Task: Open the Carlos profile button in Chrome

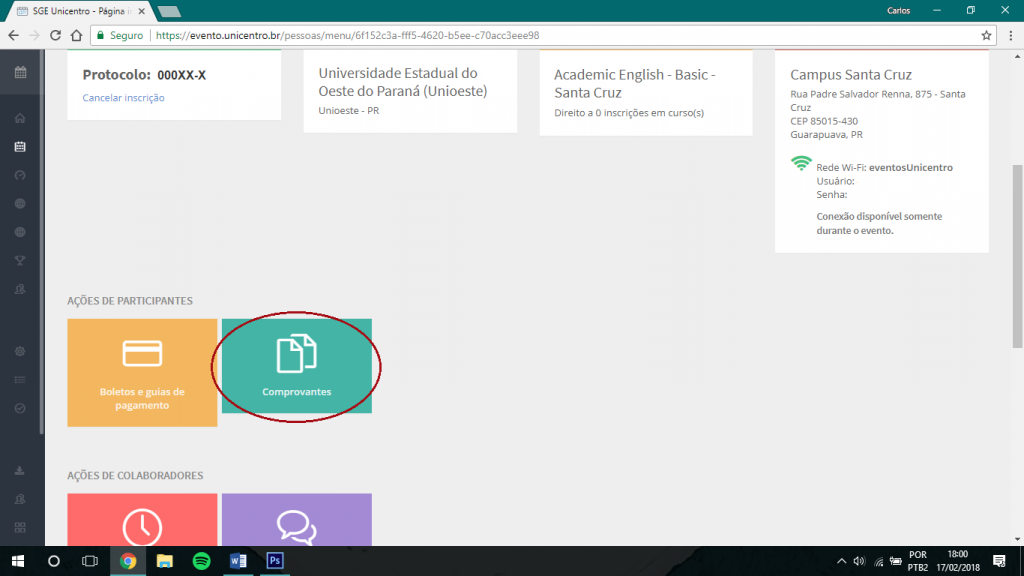Action: click(900, 10)
